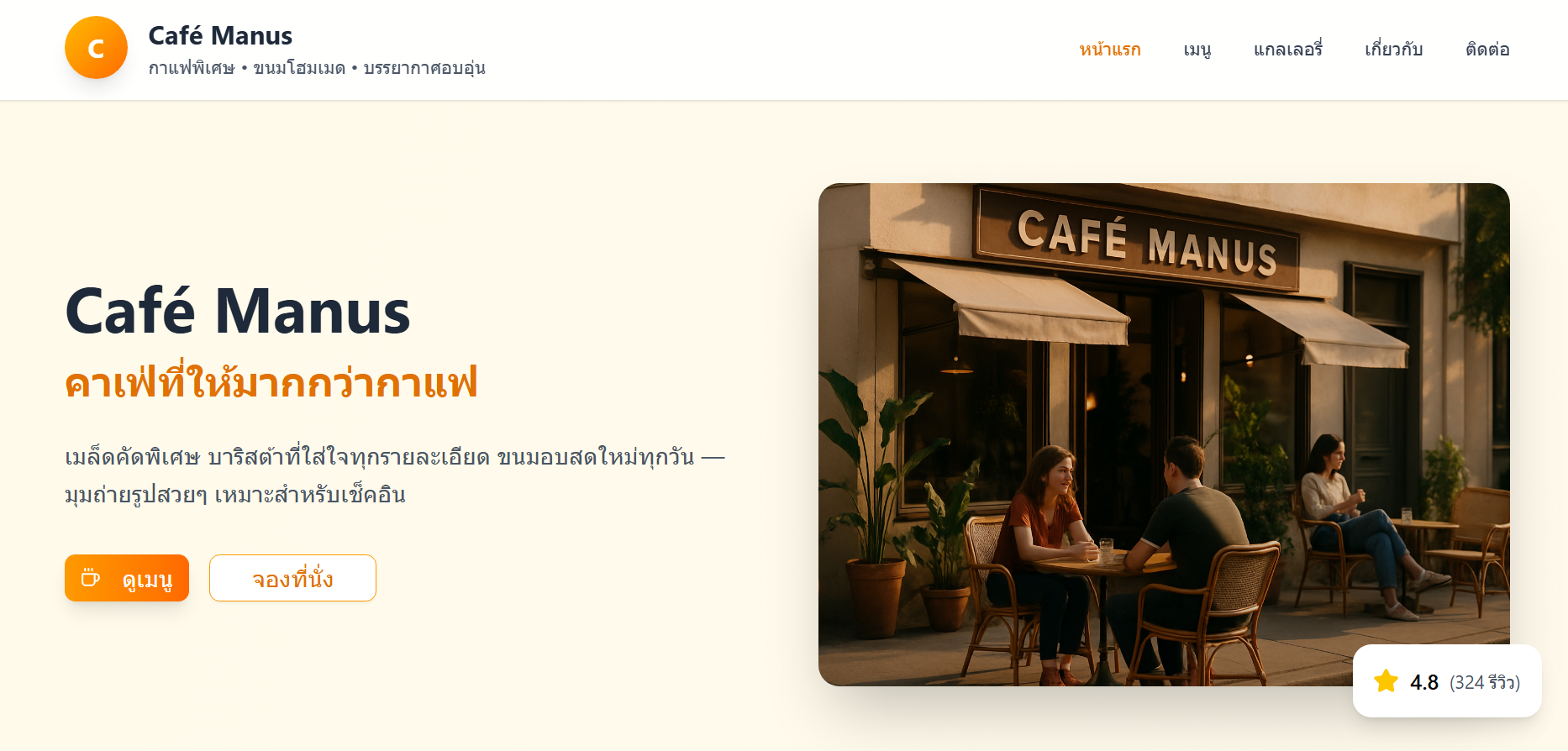Open the แกลเลอรี่ navigation item
The height and width of the screenshot is (751, 1568).
(1288, 50)
